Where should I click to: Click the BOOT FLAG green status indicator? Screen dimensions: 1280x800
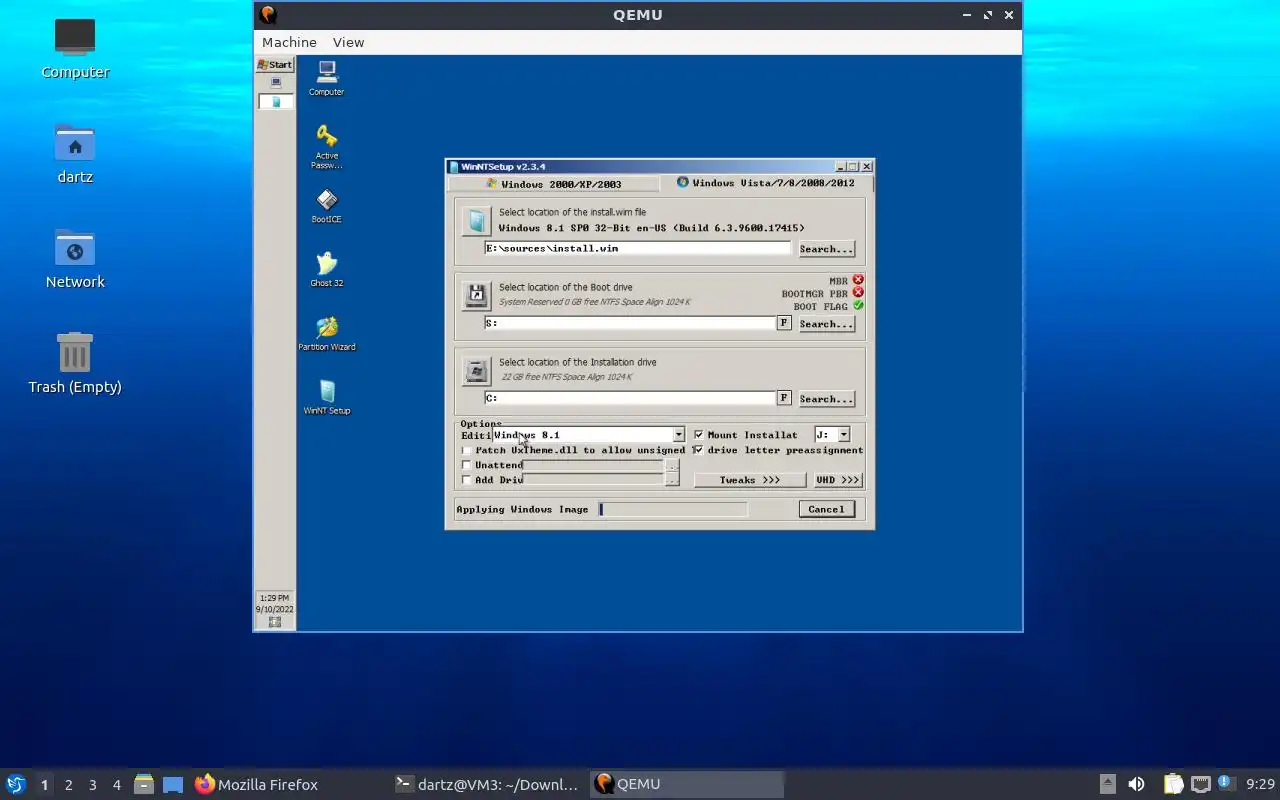(858, 306)
